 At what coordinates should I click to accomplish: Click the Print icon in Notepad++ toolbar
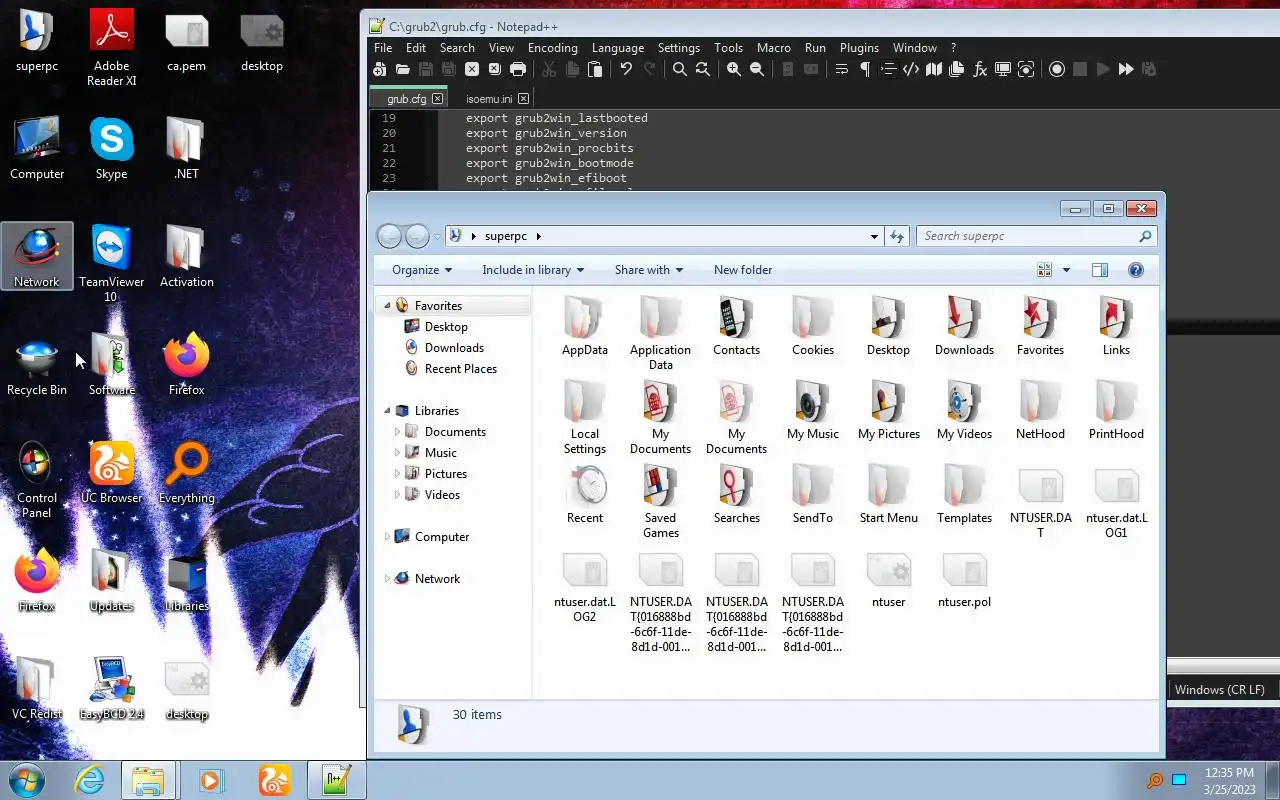pyautogui.click(x=518, y=69)
